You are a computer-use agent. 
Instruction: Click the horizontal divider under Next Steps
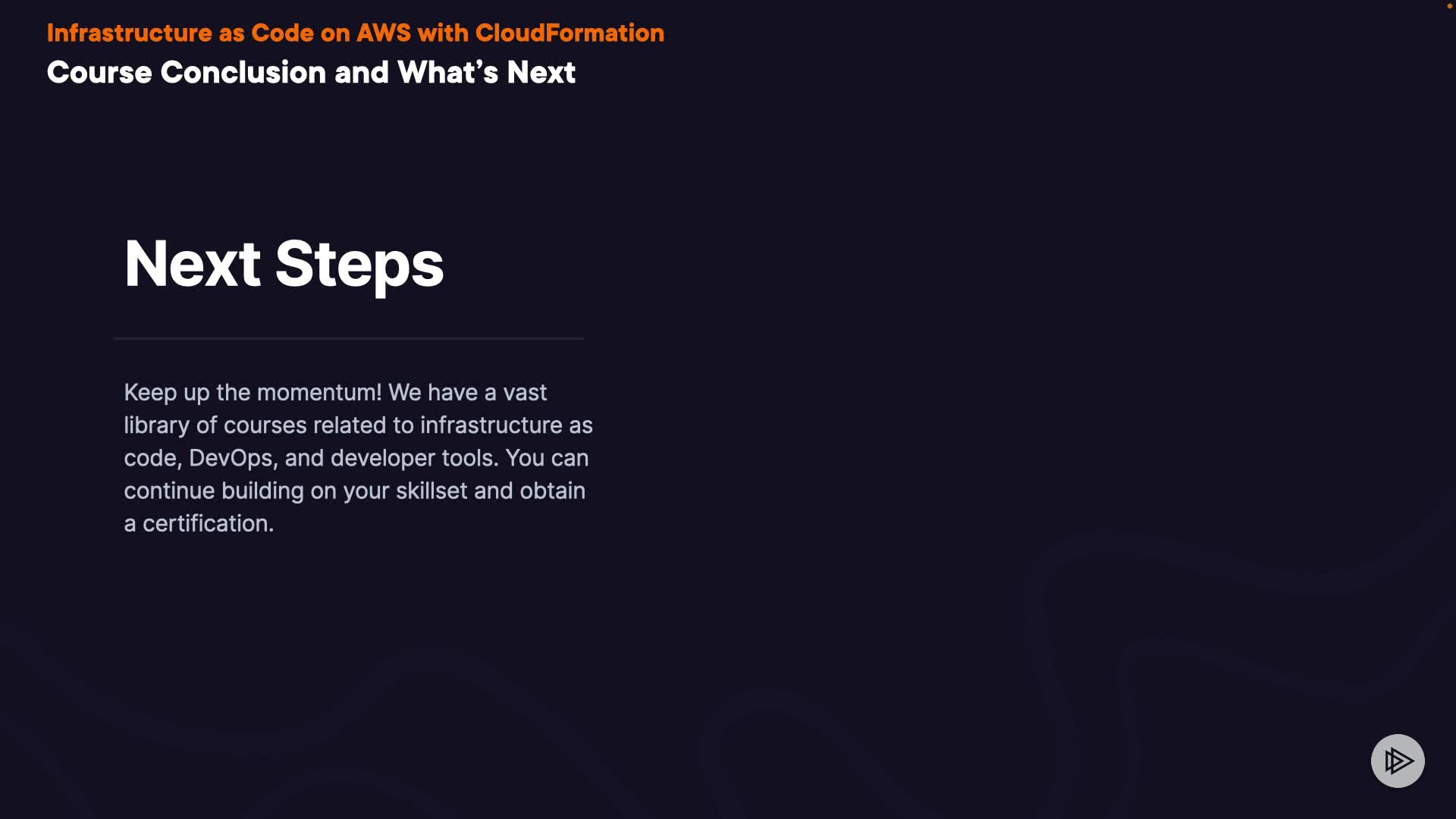[348, 338]
